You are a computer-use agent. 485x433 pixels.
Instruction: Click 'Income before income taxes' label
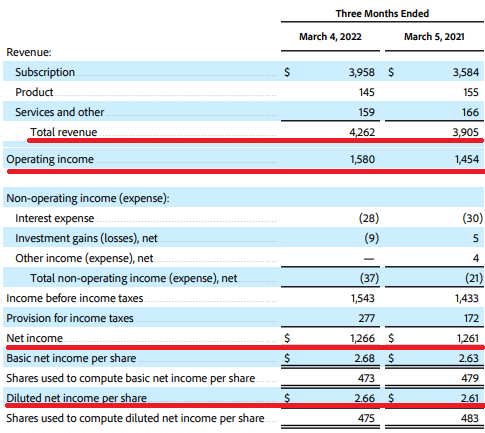tap(75, 298)
